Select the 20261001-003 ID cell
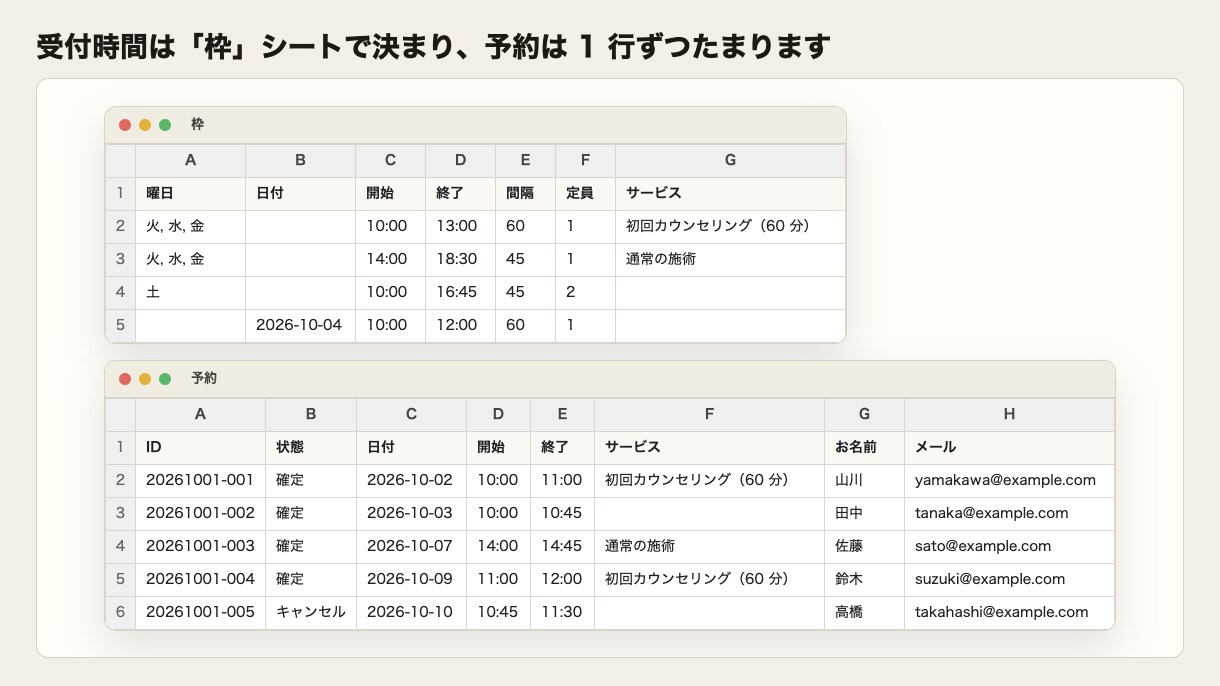Viewport: 1220px width, 686px height. 201,547
